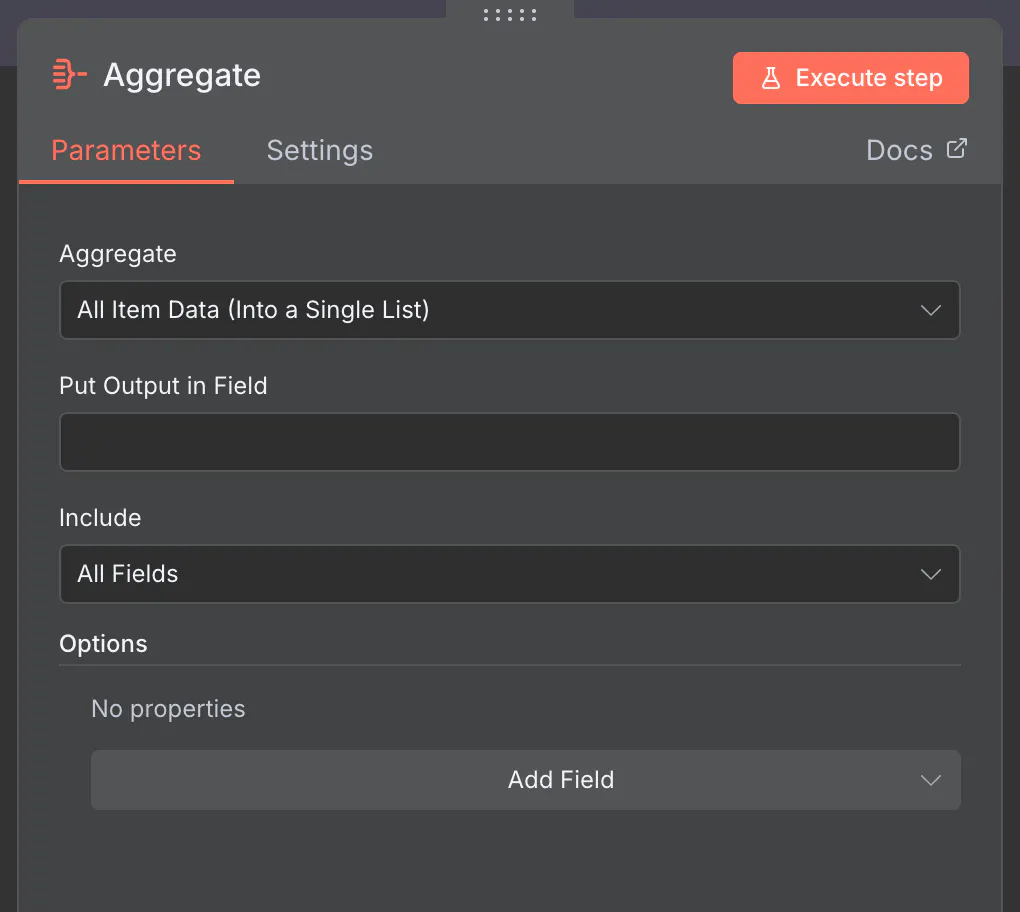Click the "Put Output in Field" label
Image resolution: width=1020 pixels, height=912 pixels.
click(x=163, y=386)
